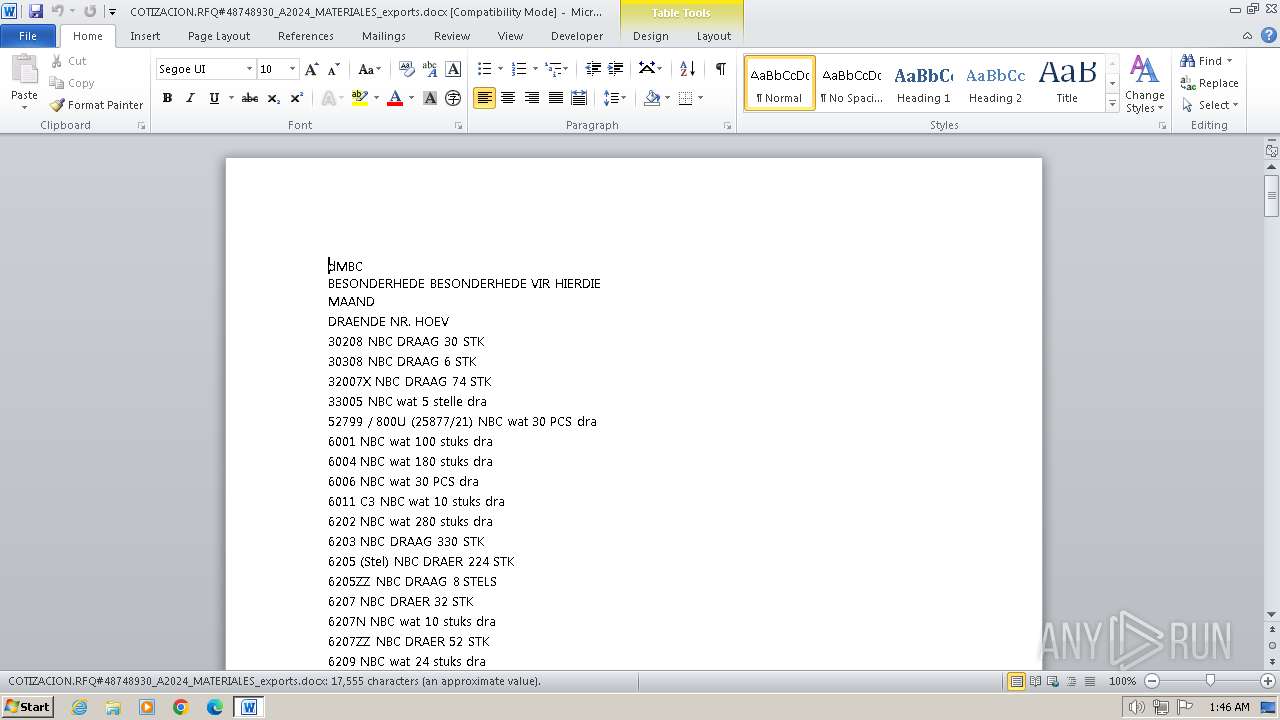Toggle Bold formatting
1280x720 pixels.
(x=167, y=98)
